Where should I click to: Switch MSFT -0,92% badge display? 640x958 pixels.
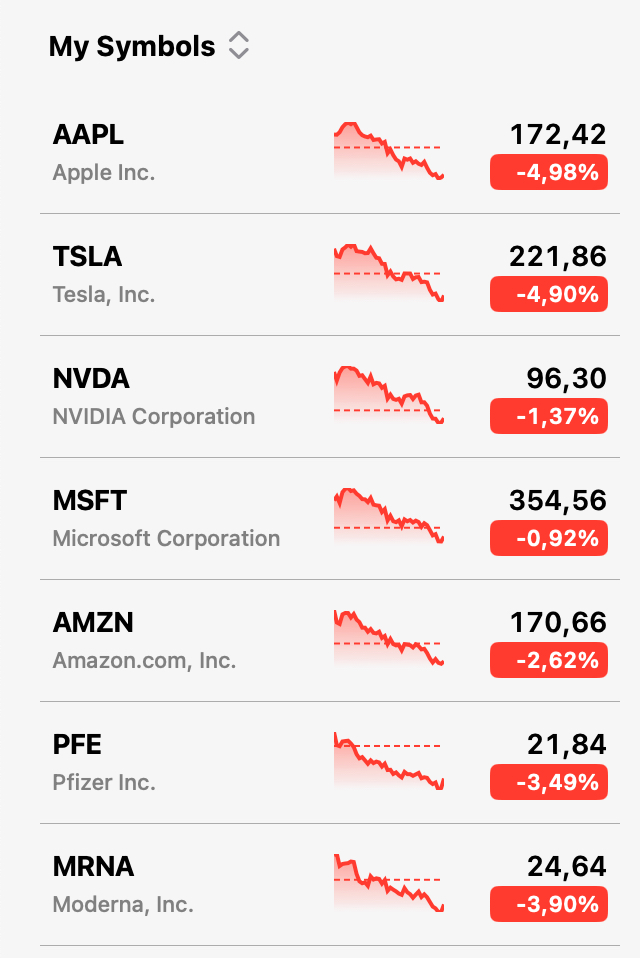(548, 539)
